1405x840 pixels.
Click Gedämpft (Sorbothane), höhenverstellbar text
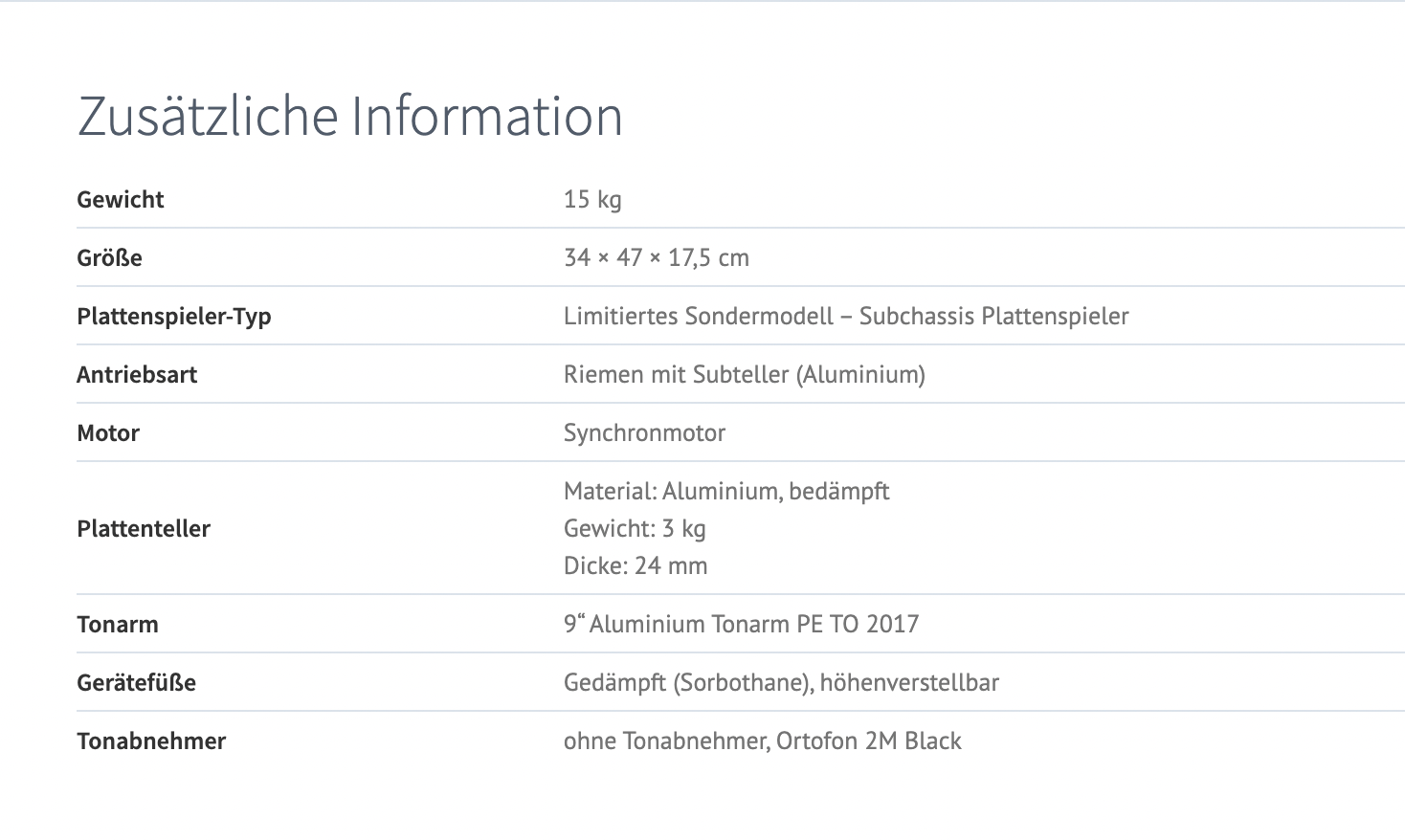pos(781,682)
